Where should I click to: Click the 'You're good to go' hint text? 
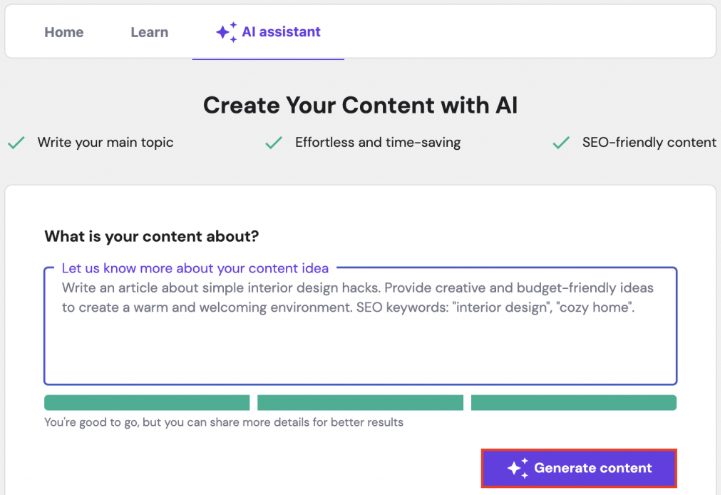[x=224, y=423]
